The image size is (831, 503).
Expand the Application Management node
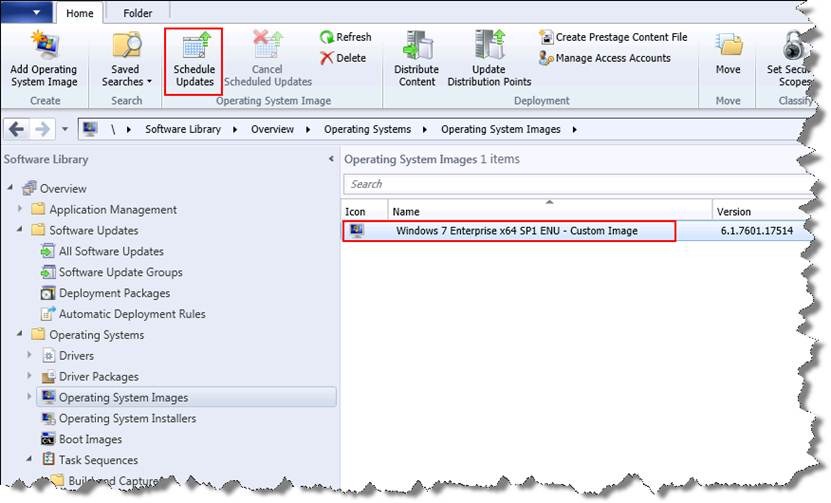[20, 208]
